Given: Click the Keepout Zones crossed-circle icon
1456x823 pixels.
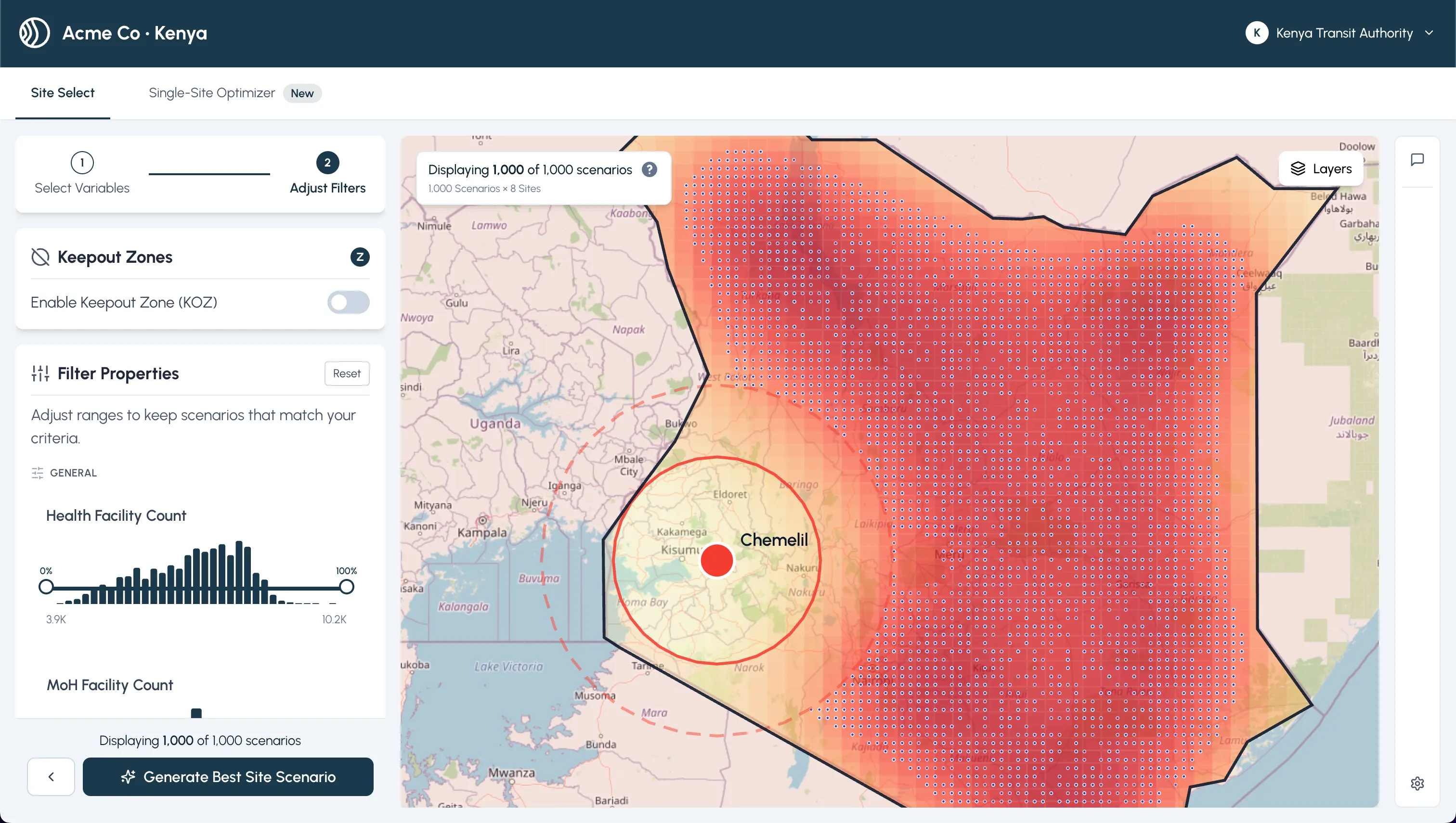Looking at the screenshot, I should tap(40, 257).
